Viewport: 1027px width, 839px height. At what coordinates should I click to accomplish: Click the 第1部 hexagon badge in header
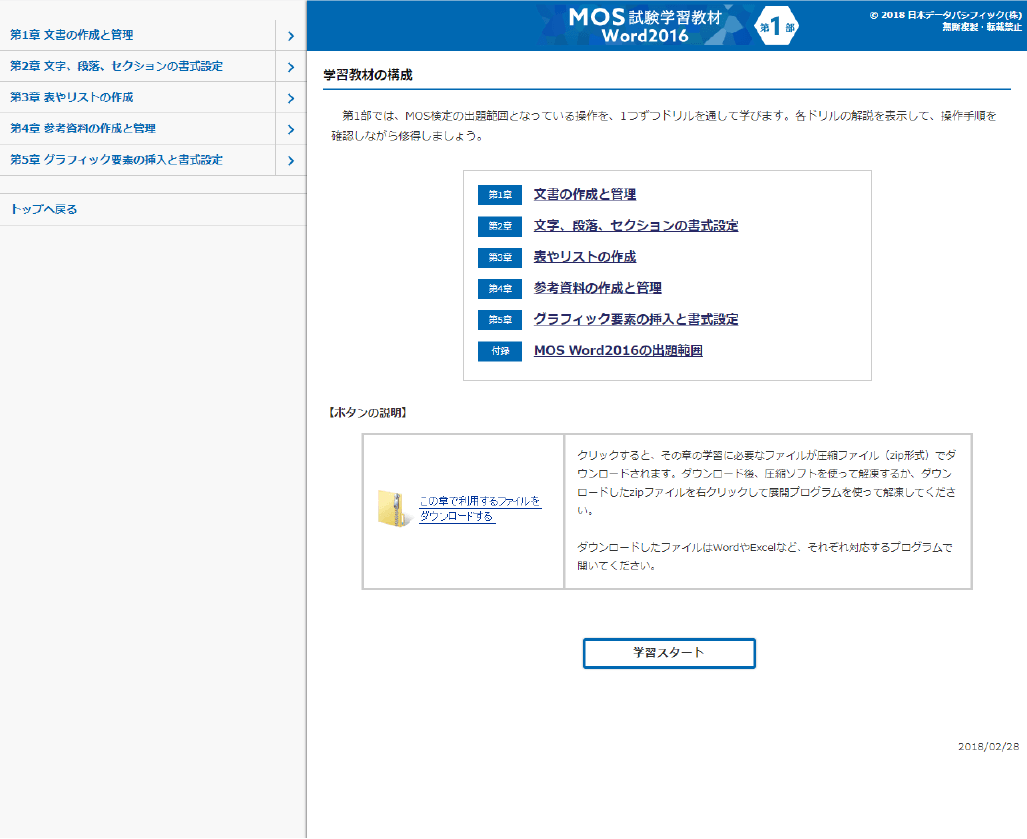point(776,26)
